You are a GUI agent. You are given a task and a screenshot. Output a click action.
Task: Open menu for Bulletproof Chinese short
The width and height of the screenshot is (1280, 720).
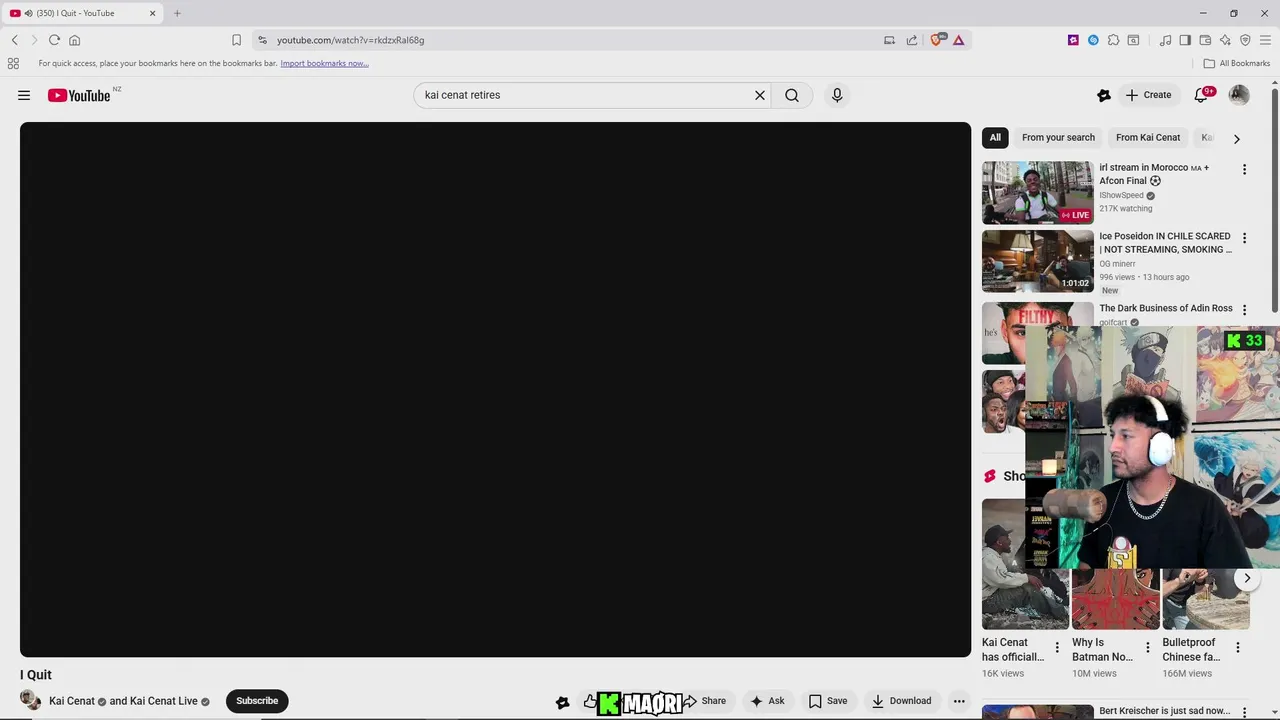click(1237, 648)
